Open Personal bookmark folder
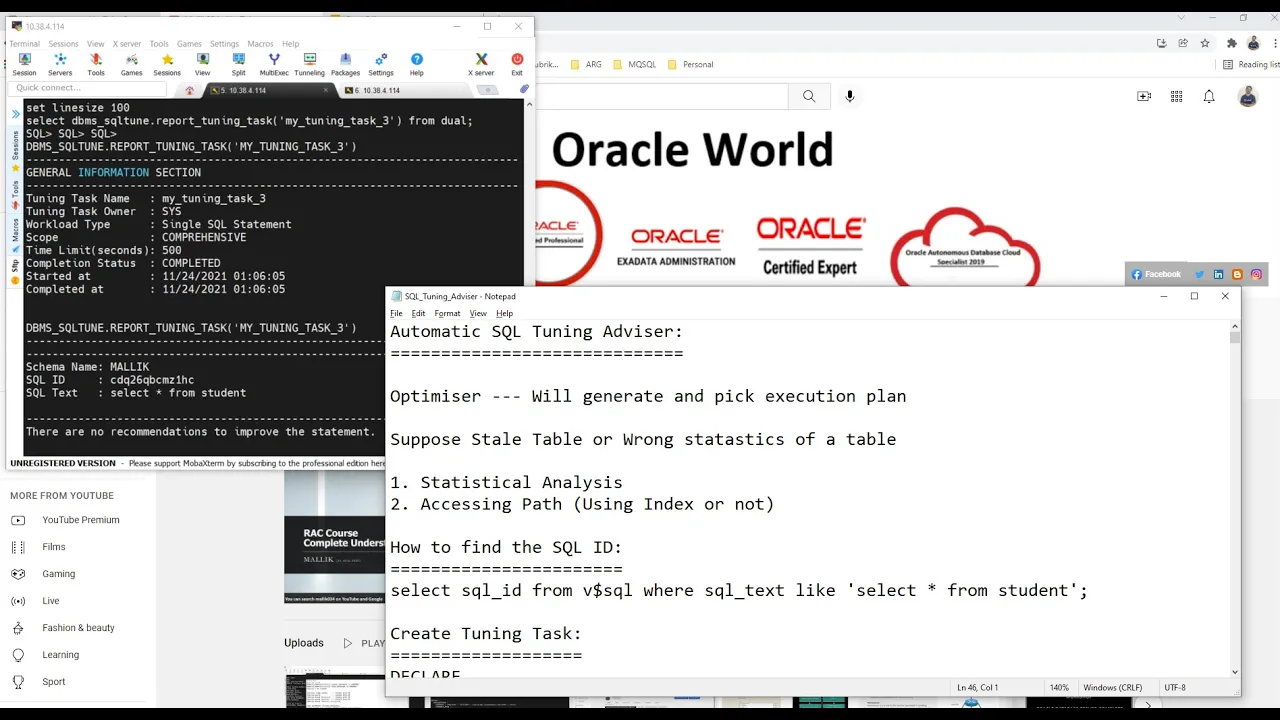The height and width of the screenshot is (720, 1280). [690, 64]
